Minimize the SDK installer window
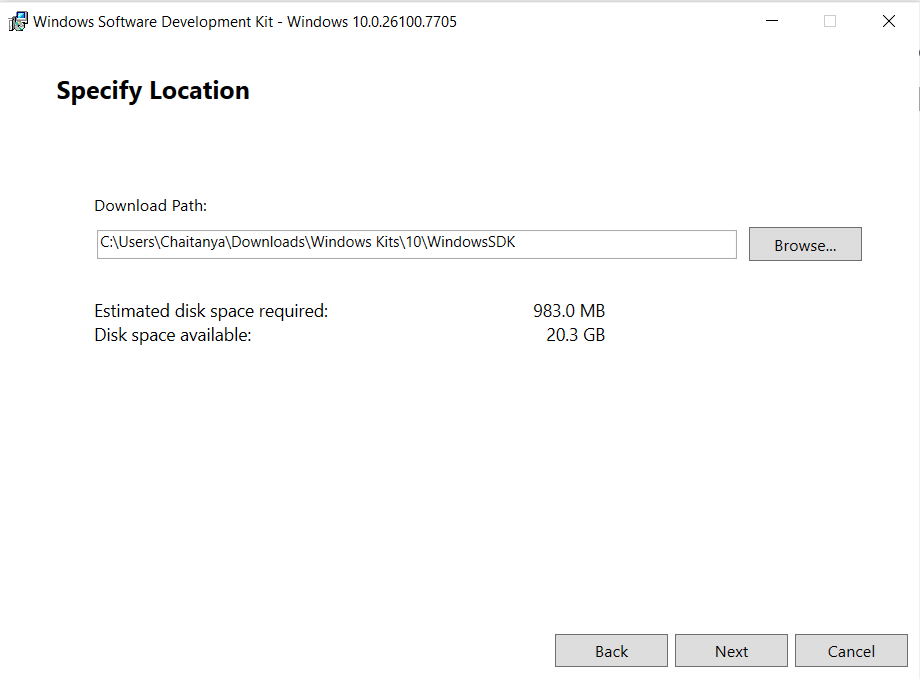This screenshot has width=920, height=683. [771, 20]
